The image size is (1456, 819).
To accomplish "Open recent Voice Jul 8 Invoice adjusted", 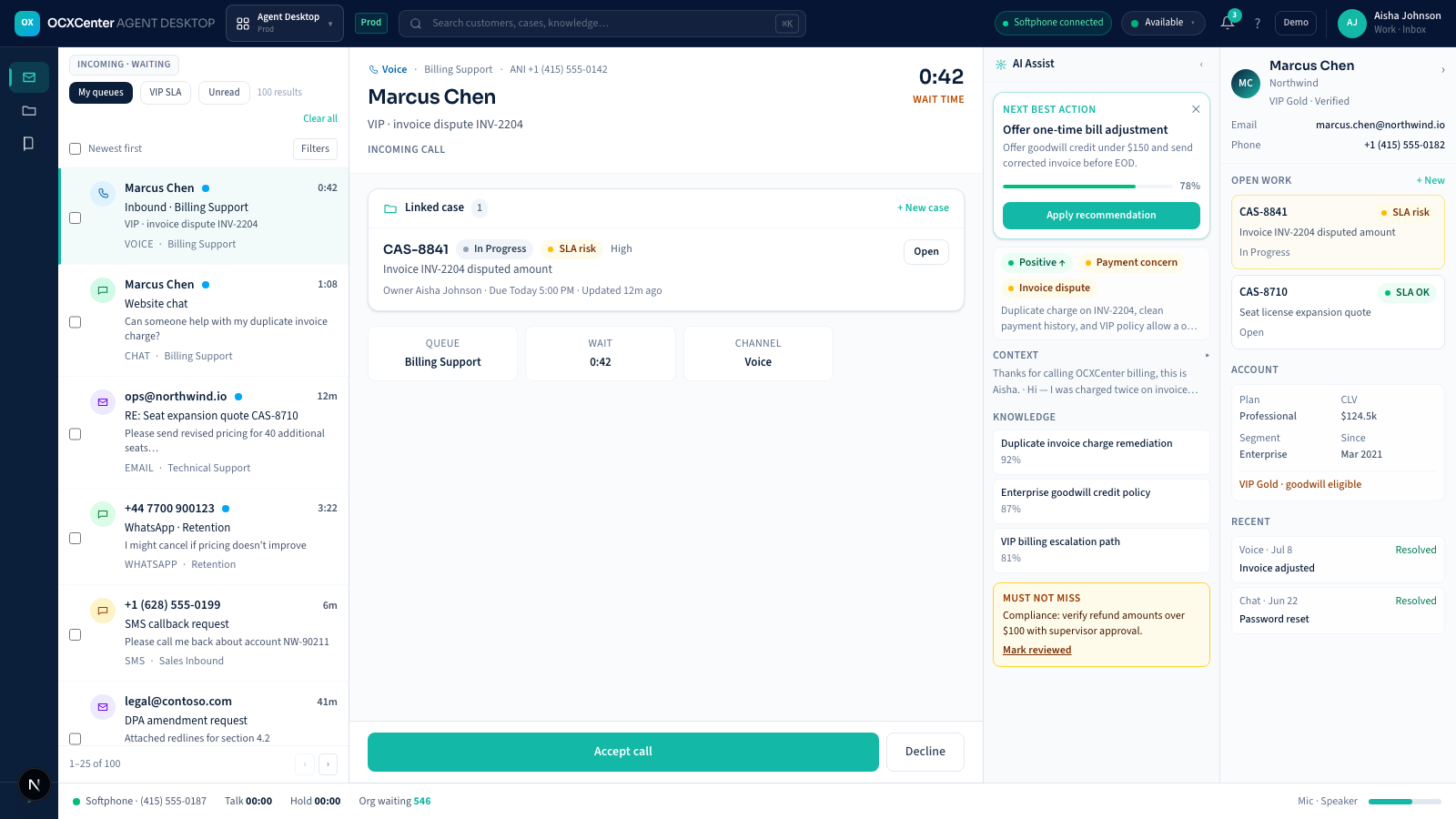I will tap(1338, 560).
